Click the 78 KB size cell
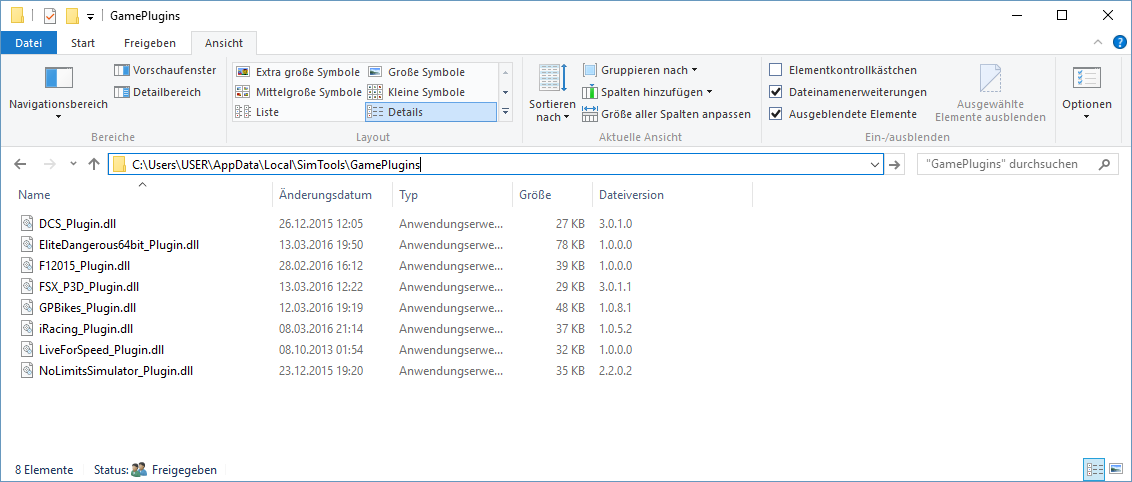The height and width of the screenshot is (482, 1132). coord(571,245)
